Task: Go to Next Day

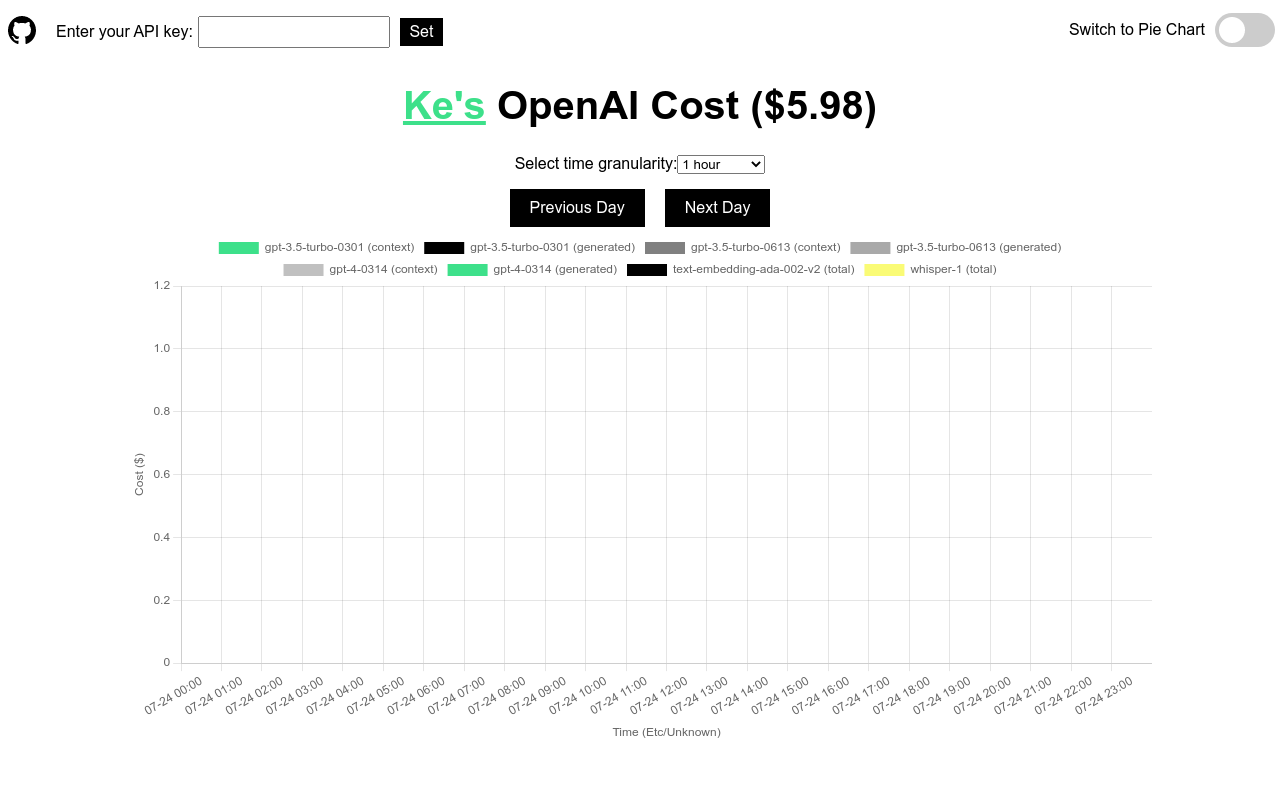Action: click(x=717, y=208)
